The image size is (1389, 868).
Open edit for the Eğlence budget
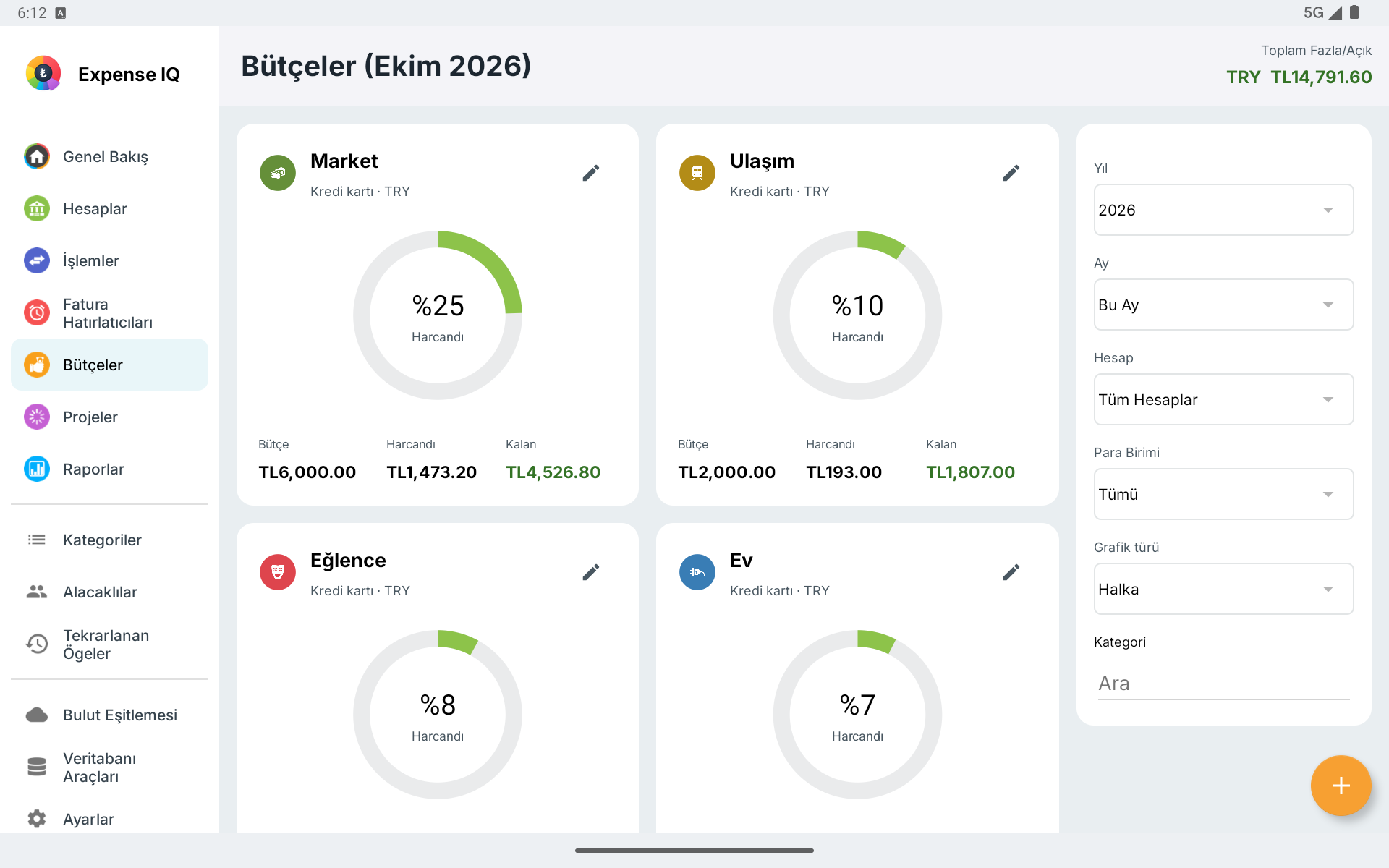pos(591,572)
